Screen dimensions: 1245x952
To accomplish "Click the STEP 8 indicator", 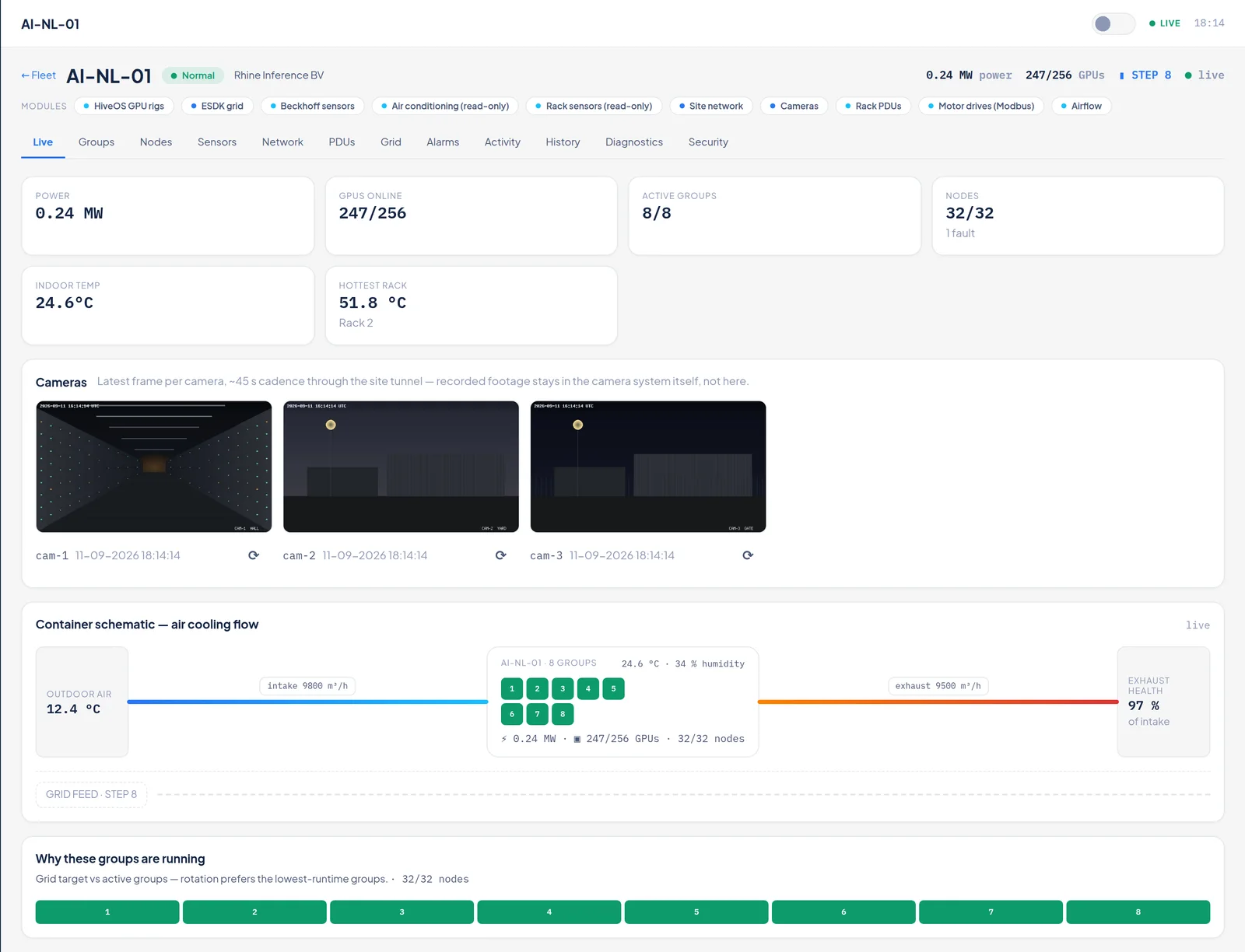I will (x=1145, y=75).
